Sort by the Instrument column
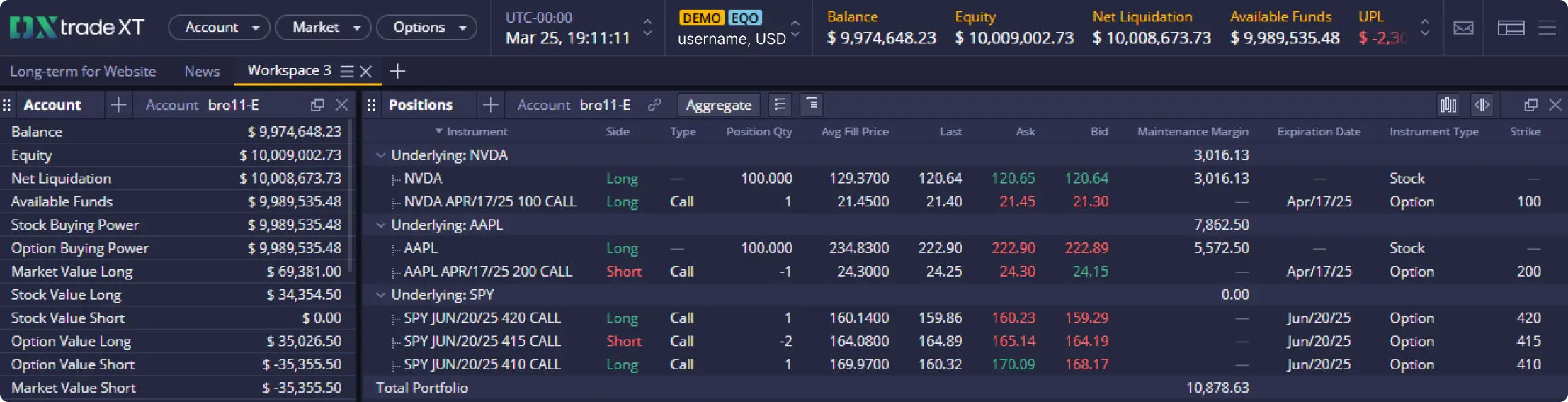 click(x=477, y=132)
